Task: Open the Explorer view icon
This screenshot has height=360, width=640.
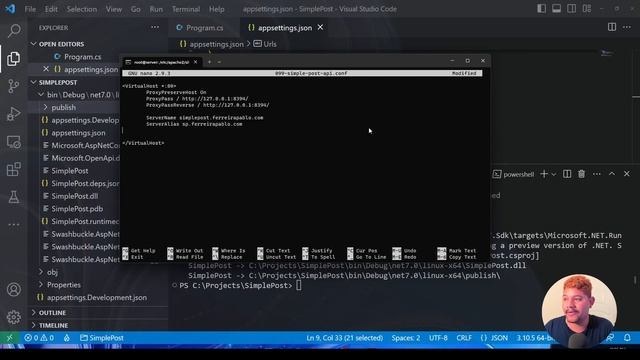Action: 13,59
